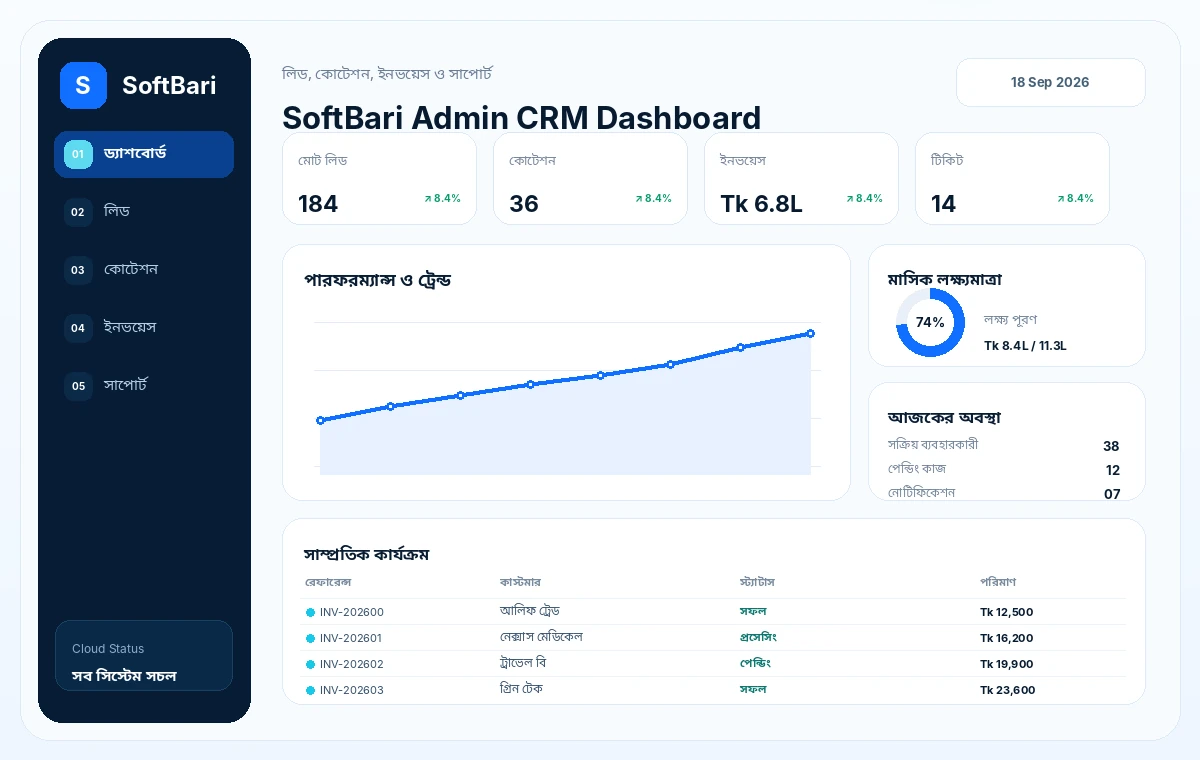Click the Tk 8.4L / 11.3L target value
Image resolution: width=1200 pixels, height=760 pixels.
(1025, 346)
